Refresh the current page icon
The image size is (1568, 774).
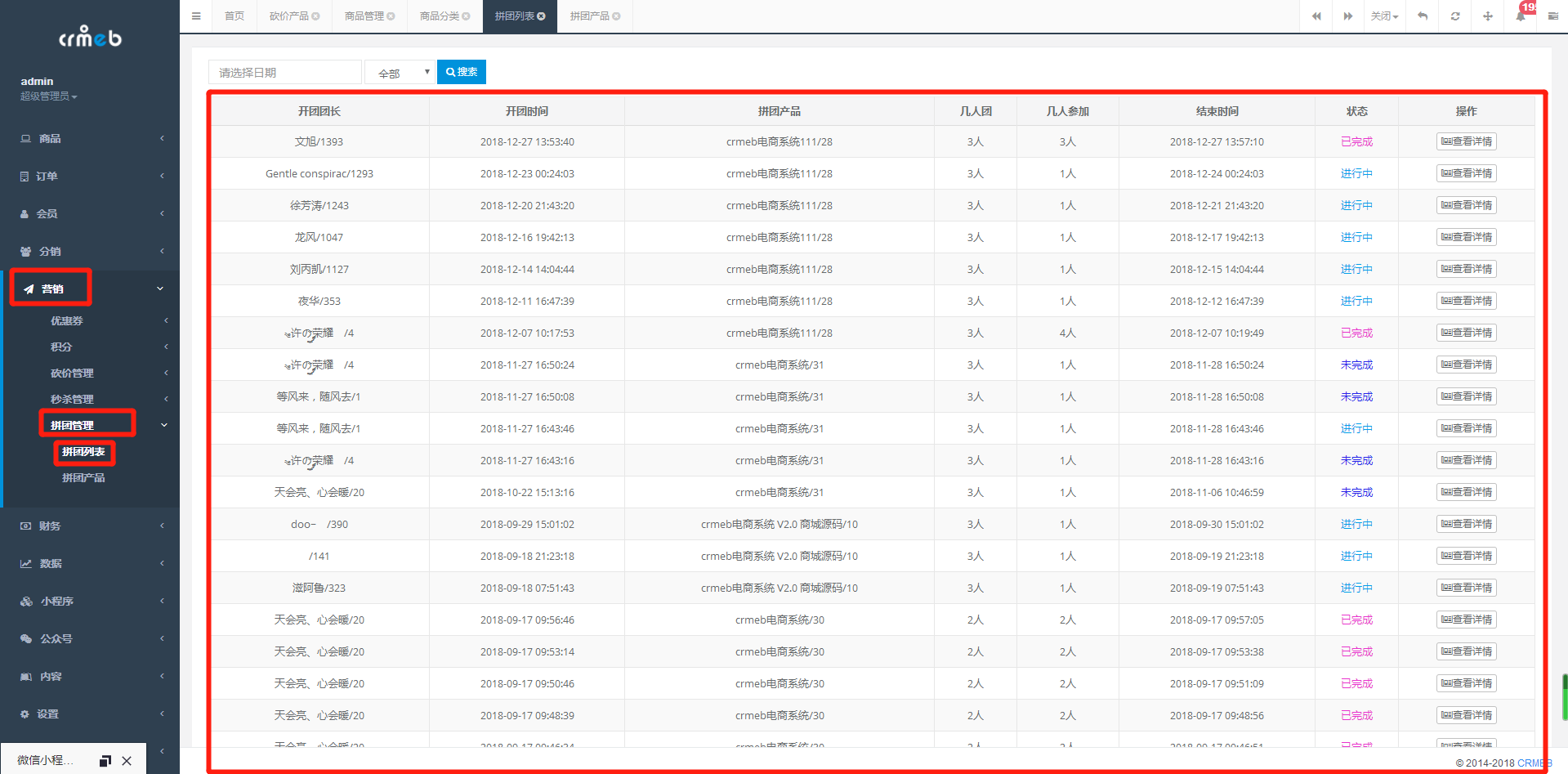click(1455, 16)
